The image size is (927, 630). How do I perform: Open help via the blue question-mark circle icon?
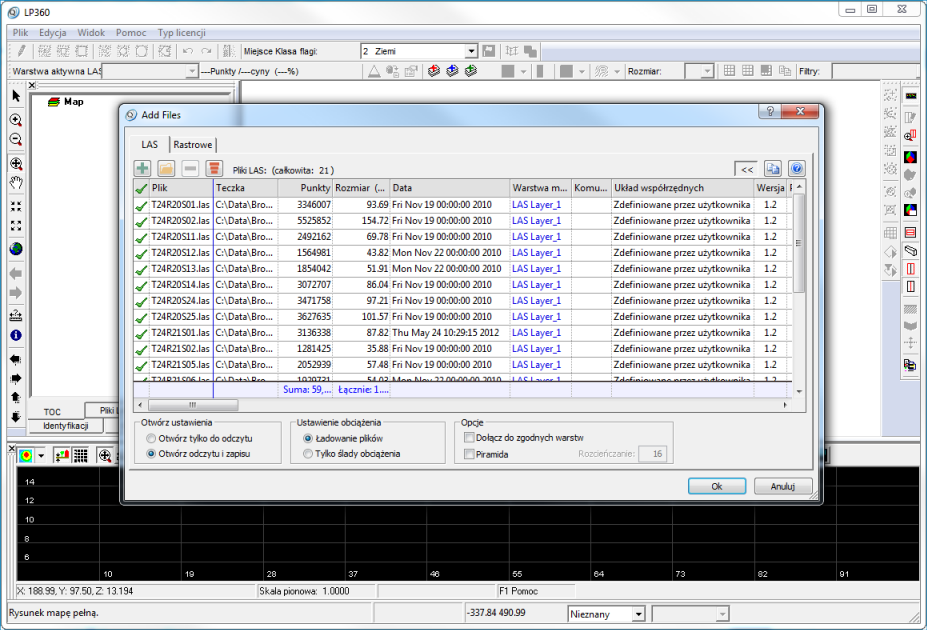[x=796, y=169]
